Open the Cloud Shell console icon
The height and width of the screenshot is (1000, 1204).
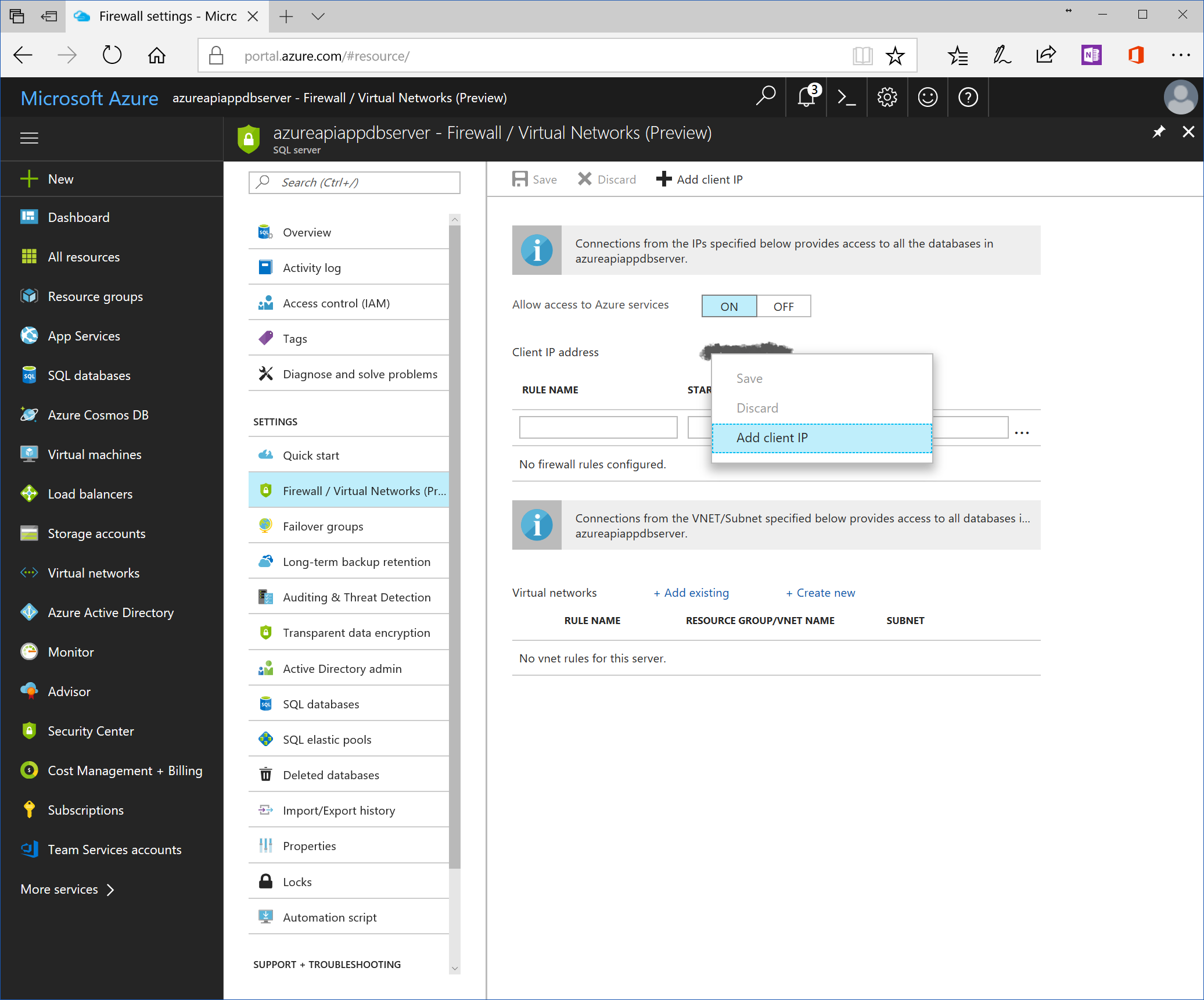[846, 98]
